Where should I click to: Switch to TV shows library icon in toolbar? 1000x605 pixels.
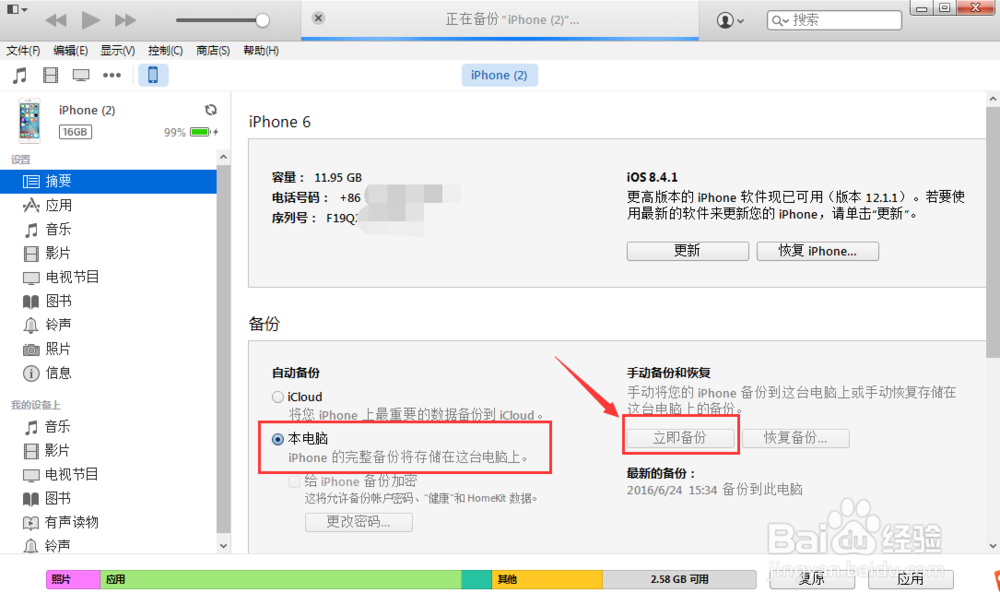81,75
